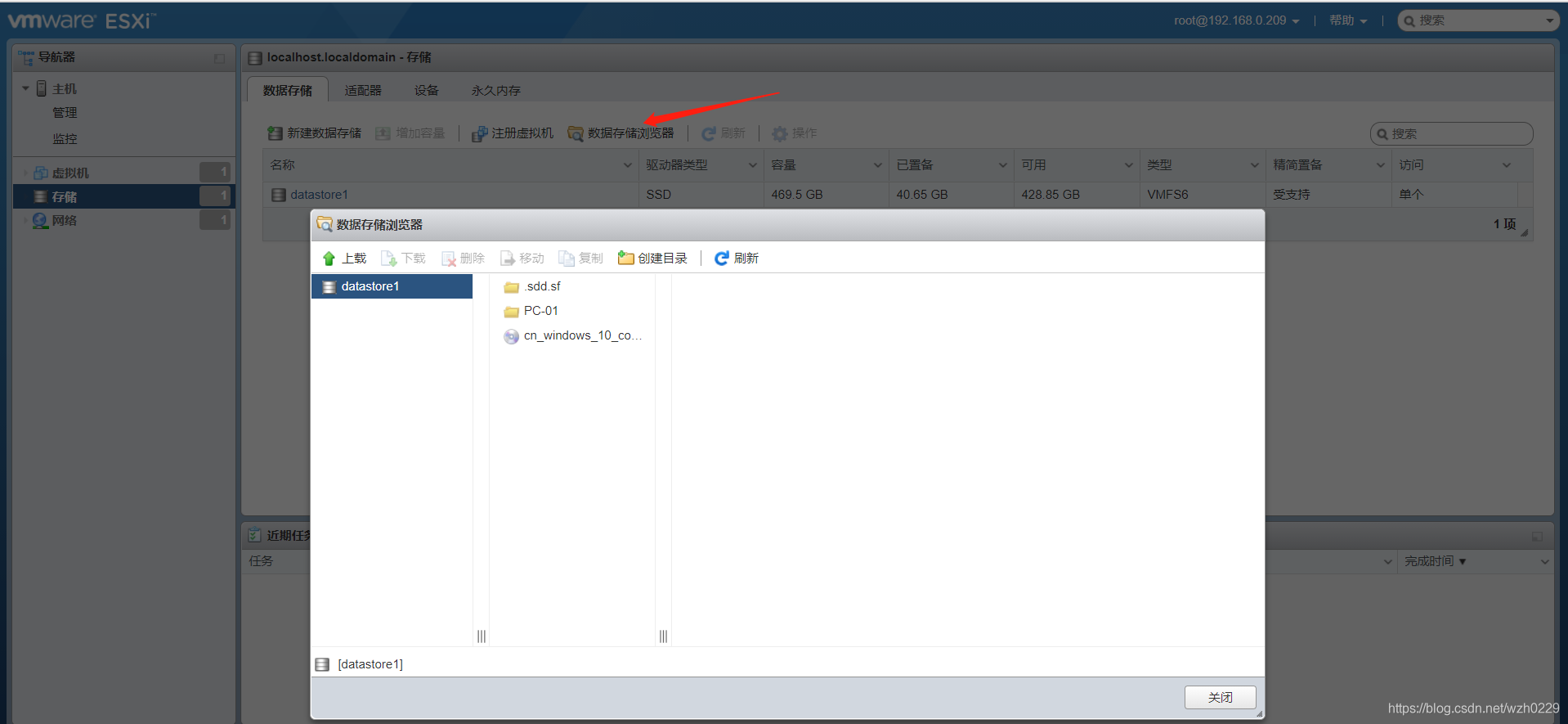
Task: Click the VMFS6 type cell
Action: pyautogui.click(x=1202, y=195)
